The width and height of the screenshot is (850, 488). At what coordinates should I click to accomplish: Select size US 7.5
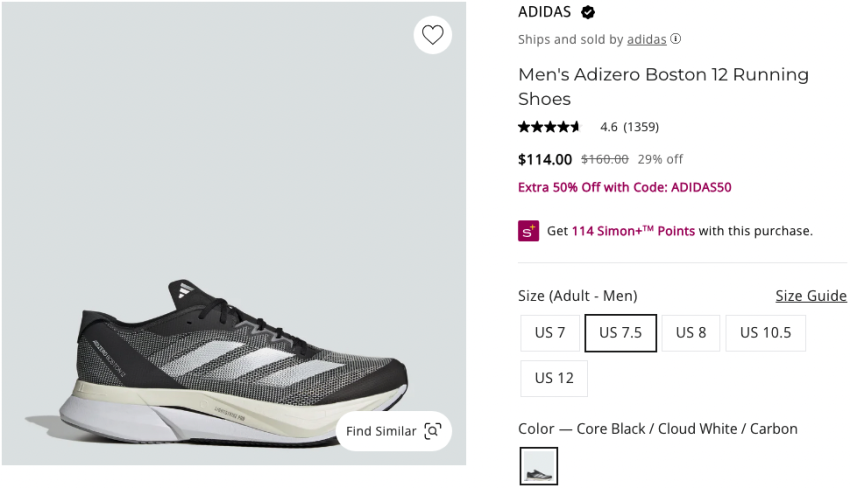620,333
